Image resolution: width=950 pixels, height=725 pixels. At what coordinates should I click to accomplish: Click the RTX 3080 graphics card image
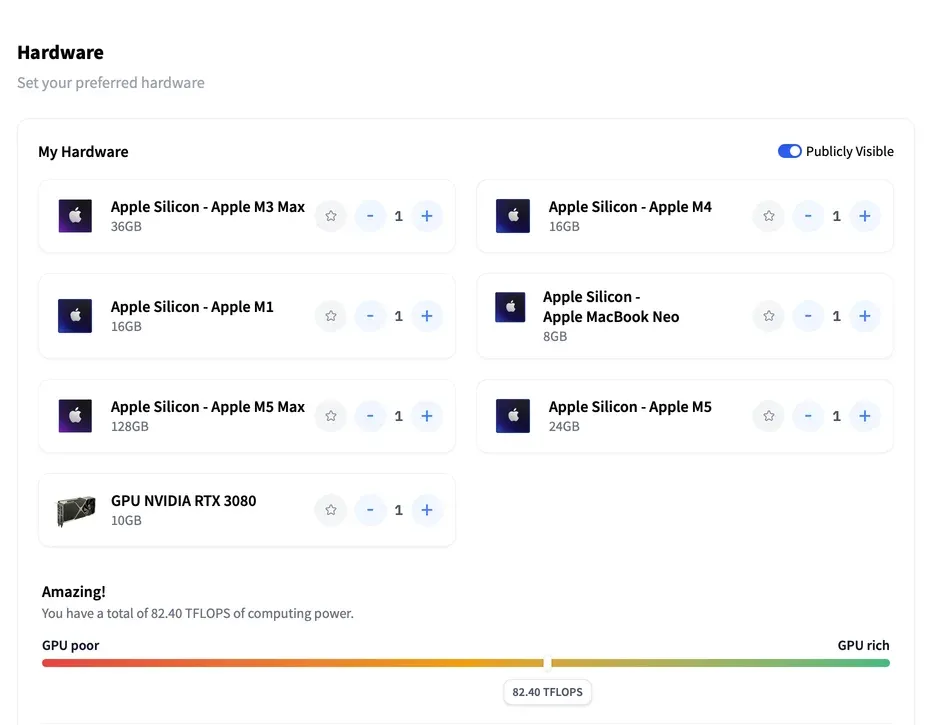[x=76, y=510]
